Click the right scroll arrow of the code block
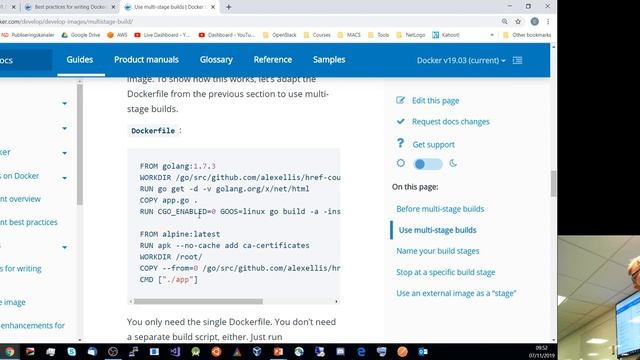640x360 pixels. click(336, 302)
